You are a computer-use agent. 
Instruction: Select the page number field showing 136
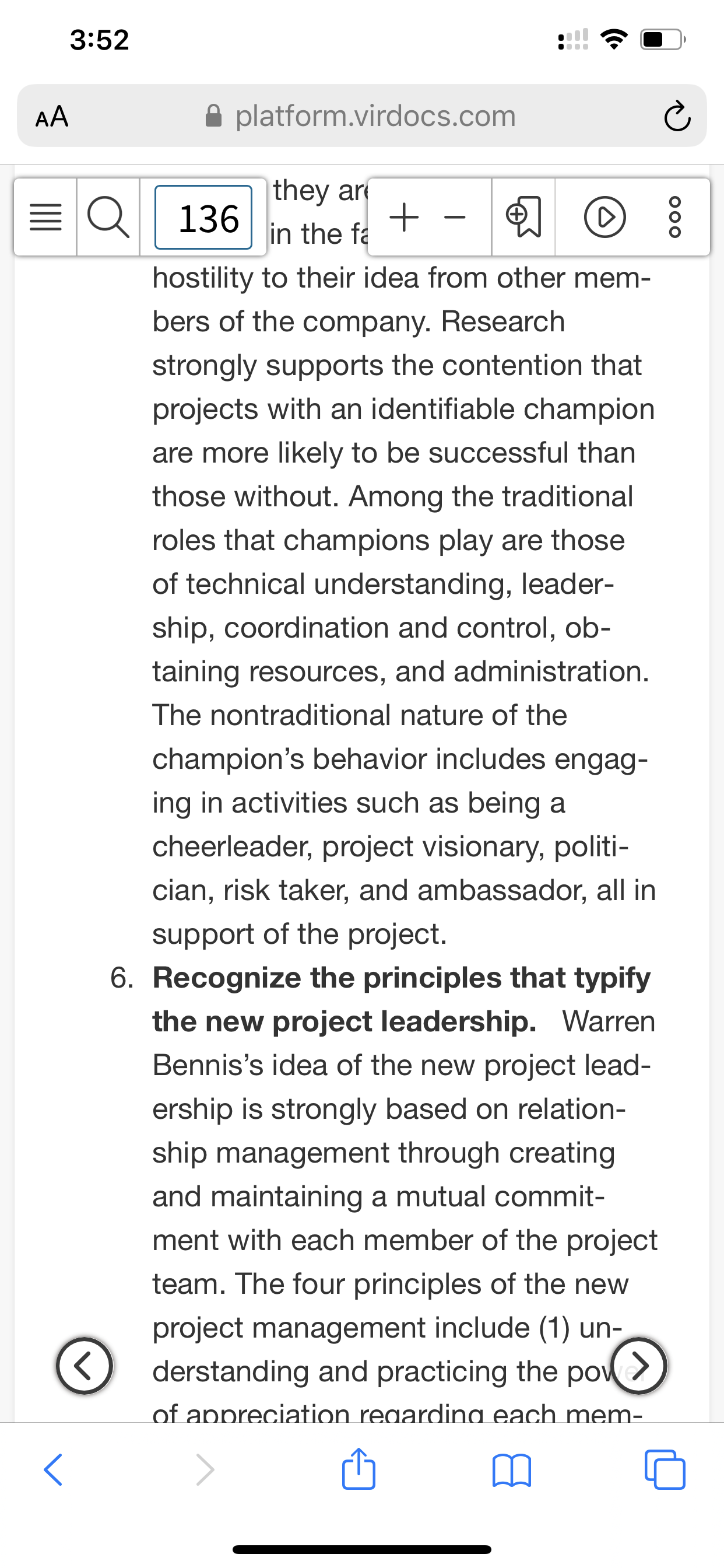[x=203, y=218]
